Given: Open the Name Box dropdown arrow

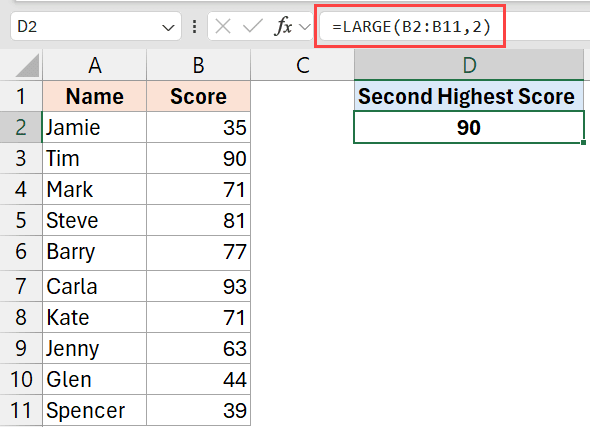Looking at the screenshot, I should 168,27.
